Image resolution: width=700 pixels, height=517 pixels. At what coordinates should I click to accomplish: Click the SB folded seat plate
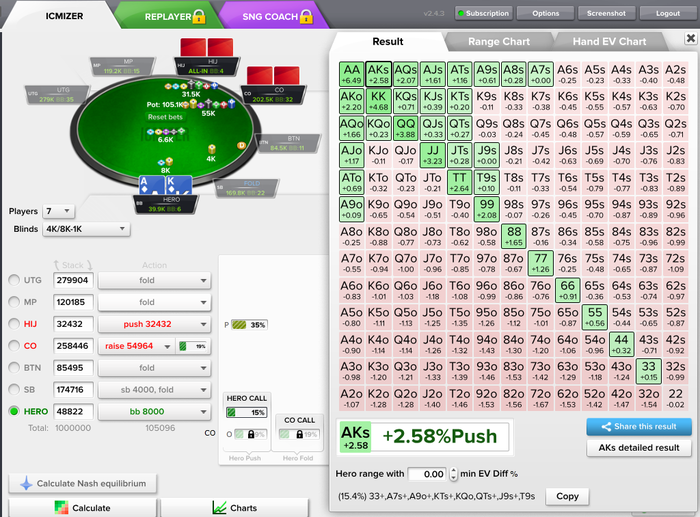pos(246,188)
